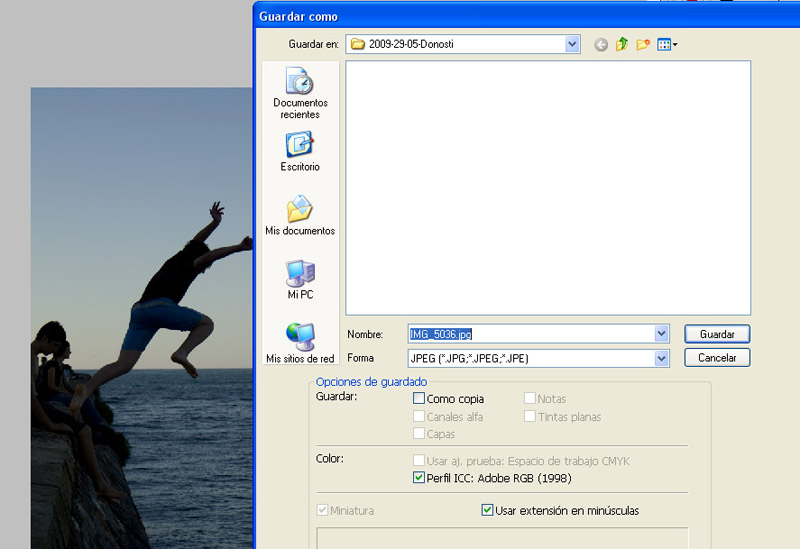The height and width of the screenshot is (549, 800).
Task: Click the 2009-29-05-Donosti folder name
Action: tap(411, 44)
